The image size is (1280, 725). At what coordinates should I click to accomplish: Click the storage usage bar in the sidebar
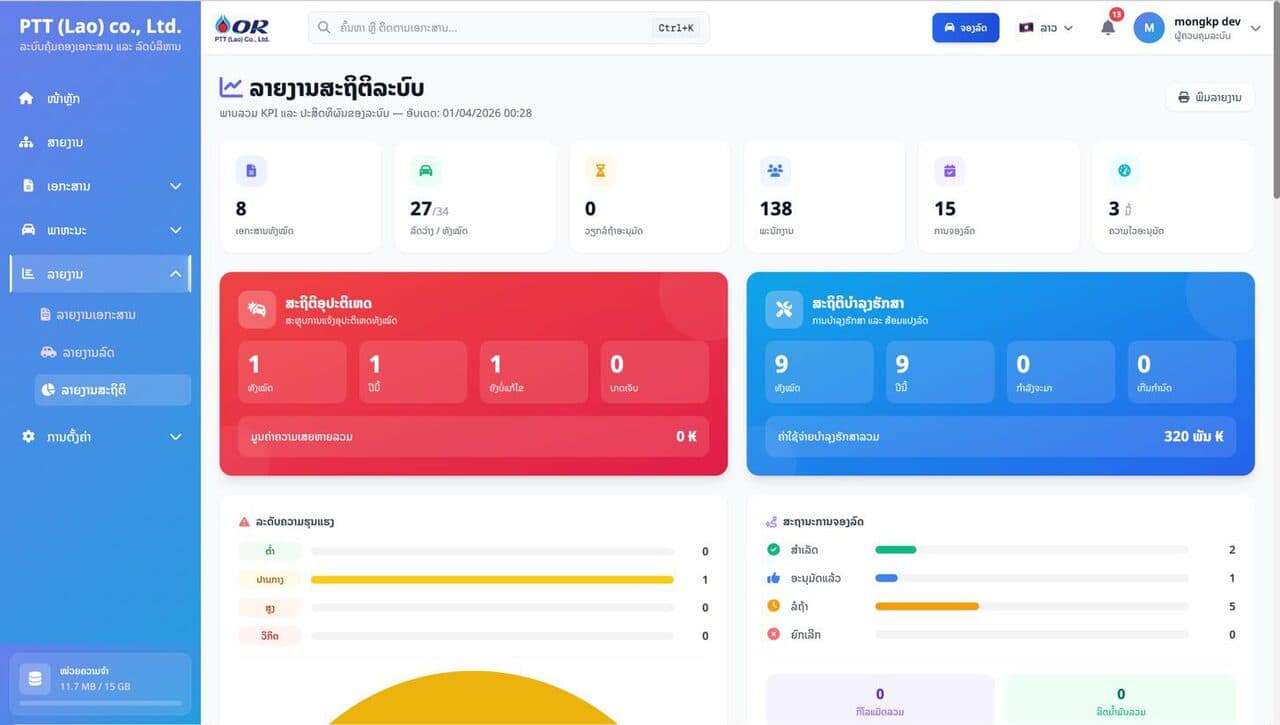pos(101,703)
